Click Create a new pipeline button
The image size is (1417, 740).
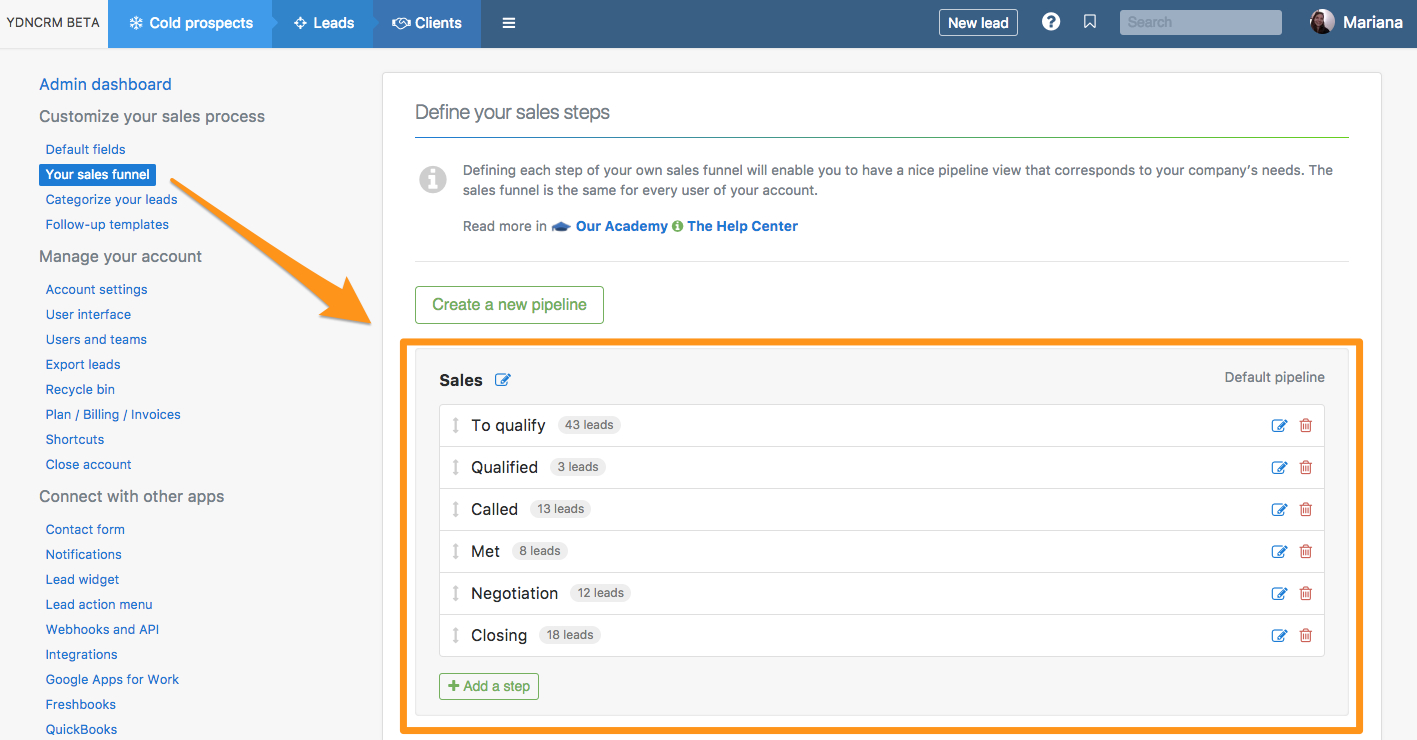point(509,305)
